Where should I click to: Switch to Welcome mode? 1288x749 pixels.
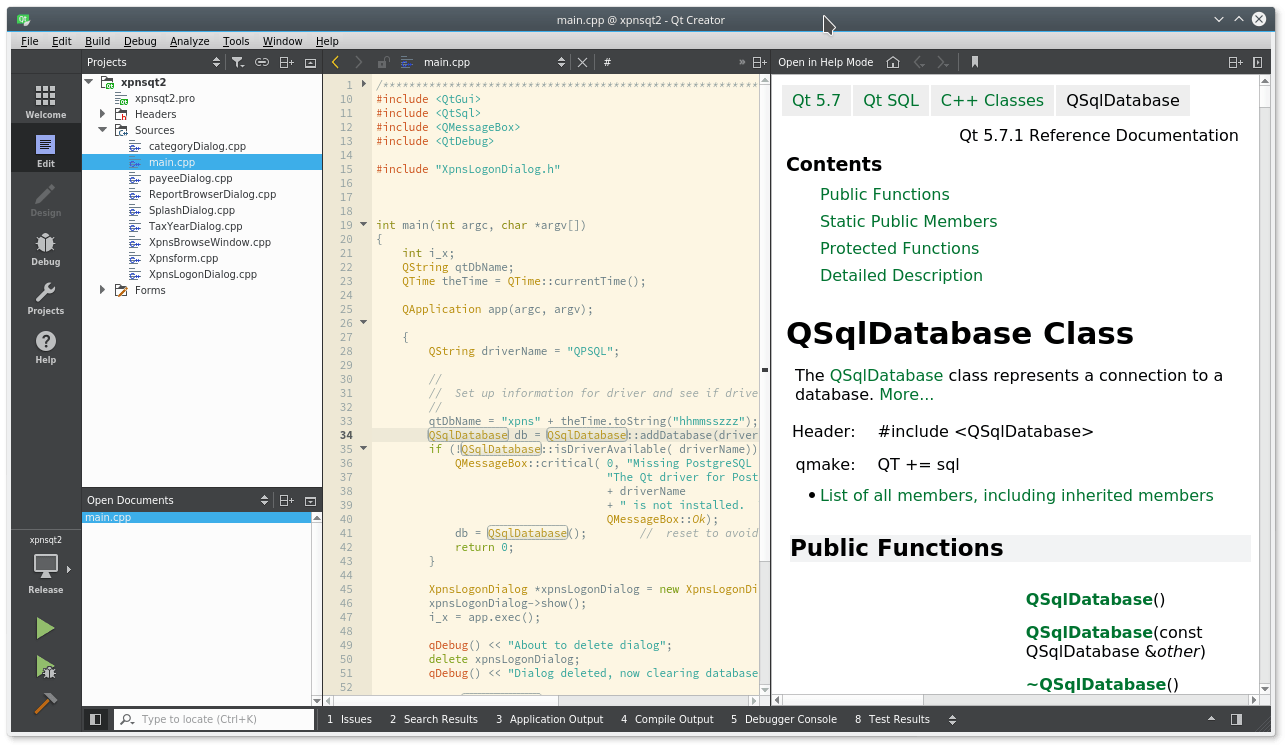point(46,101)
